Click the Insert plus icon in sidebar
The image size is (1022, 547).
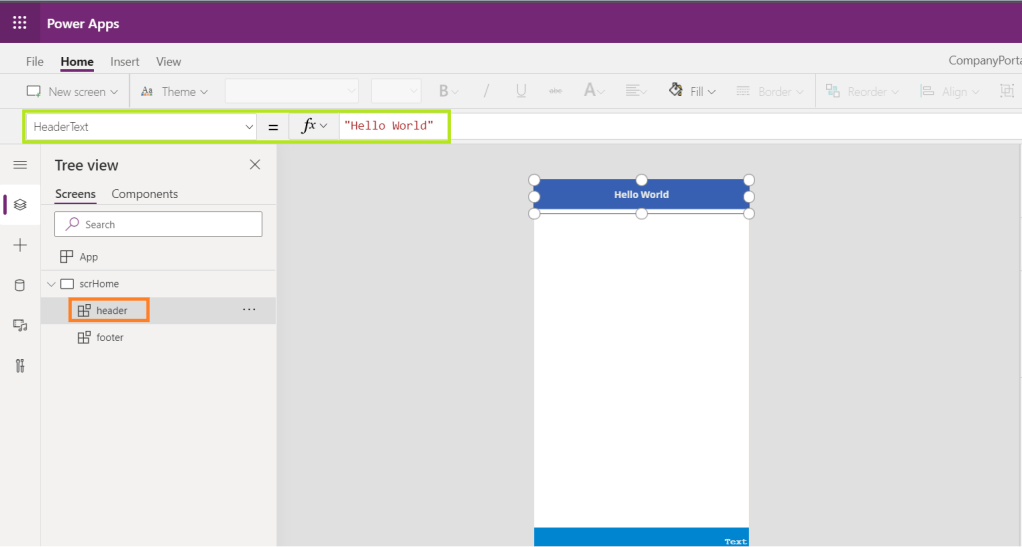pos(20,245)
